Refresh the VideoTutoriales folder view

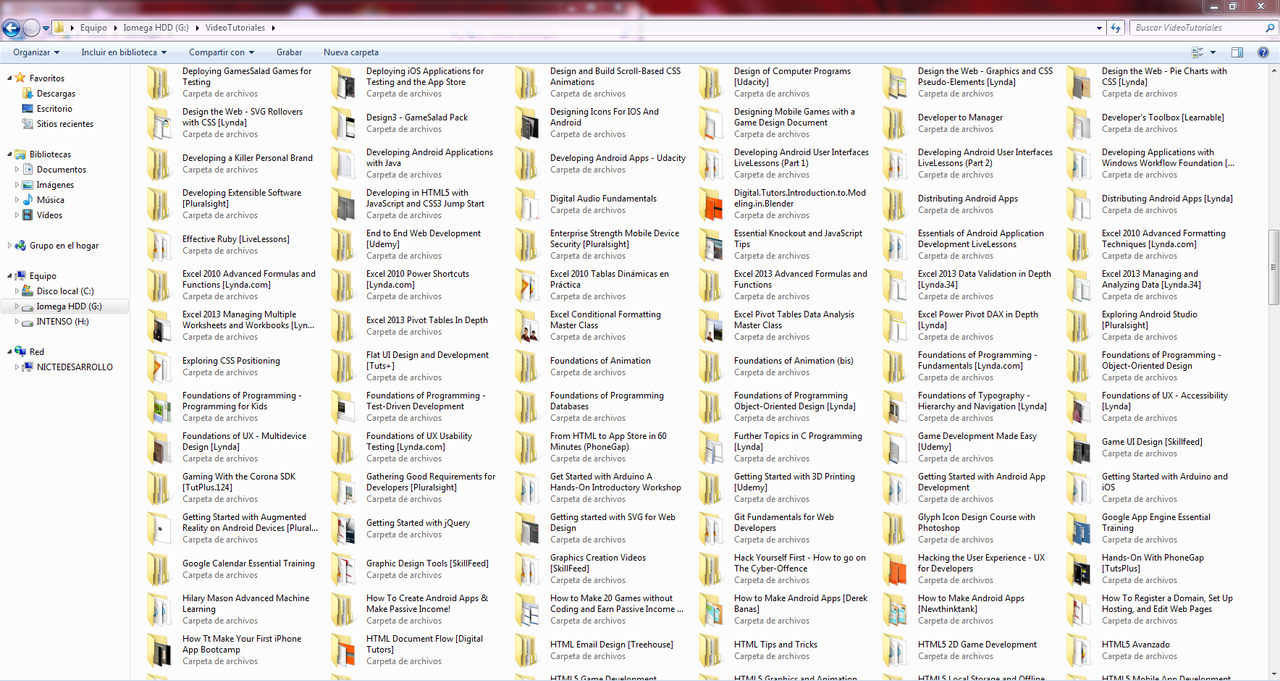click(1117, 28)
